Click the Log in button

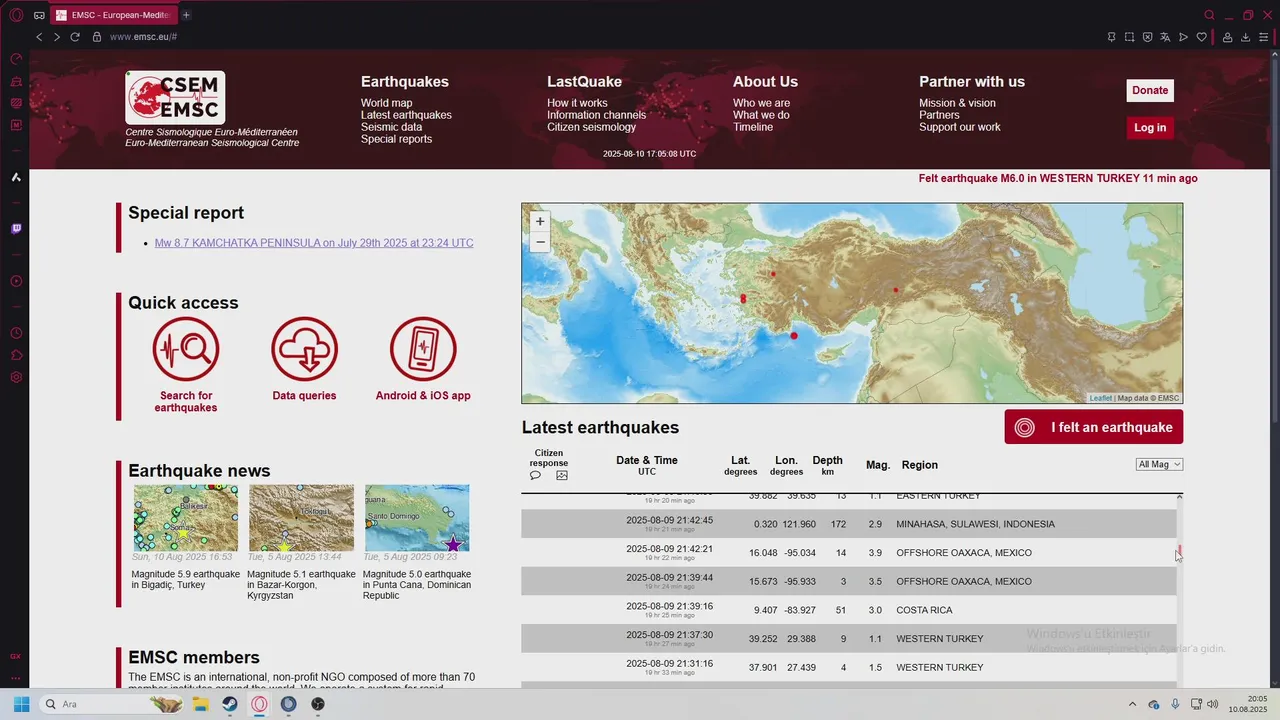pyautogui.click(x=1150, y=127)
